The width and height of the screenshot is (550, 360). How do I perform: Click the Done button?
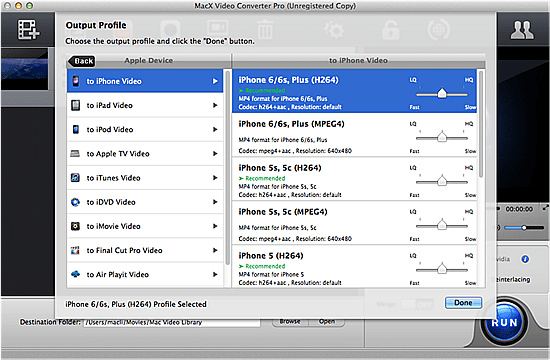463,303
